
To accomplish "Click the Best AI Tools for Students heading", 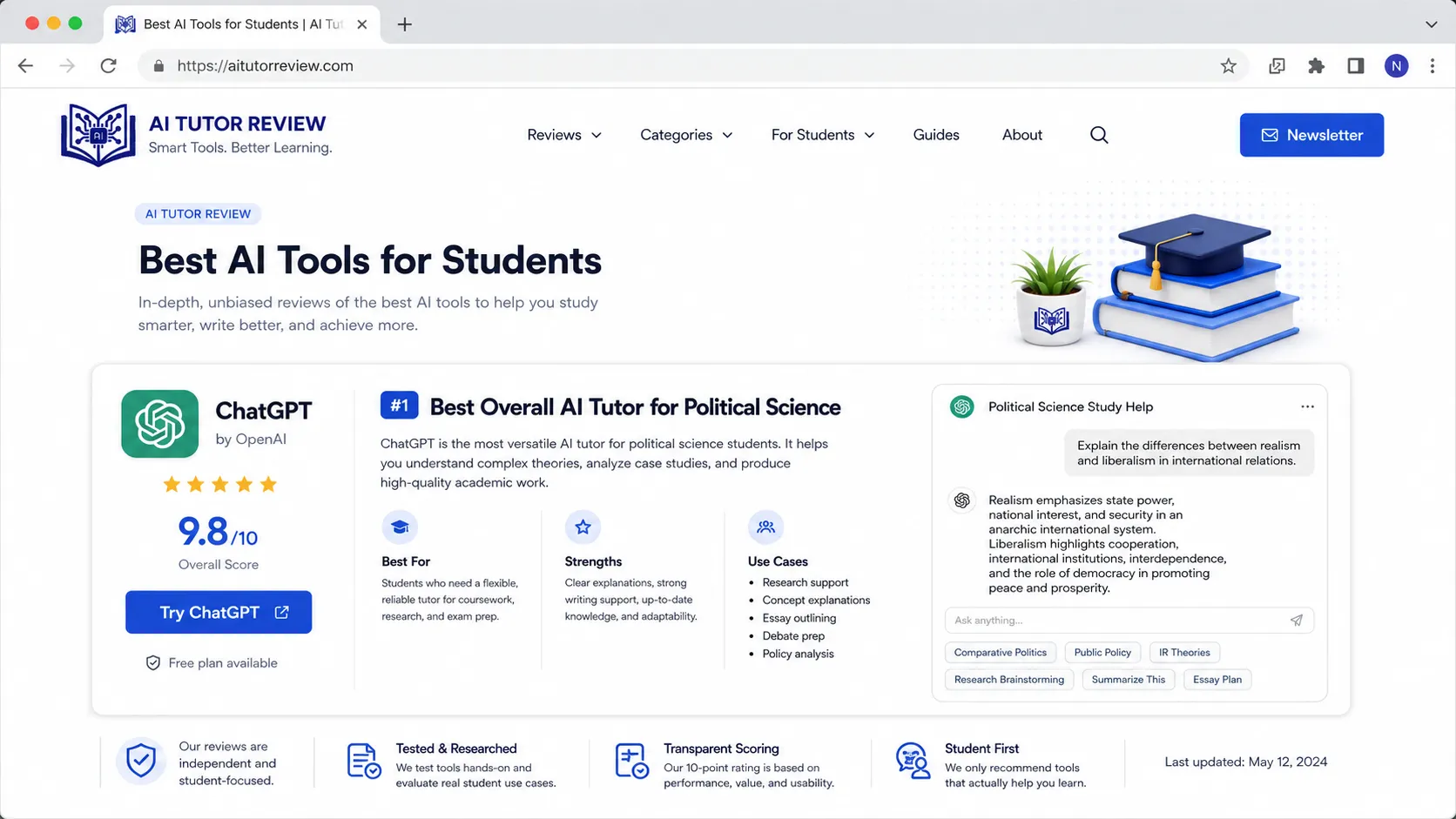I will 370,260.
